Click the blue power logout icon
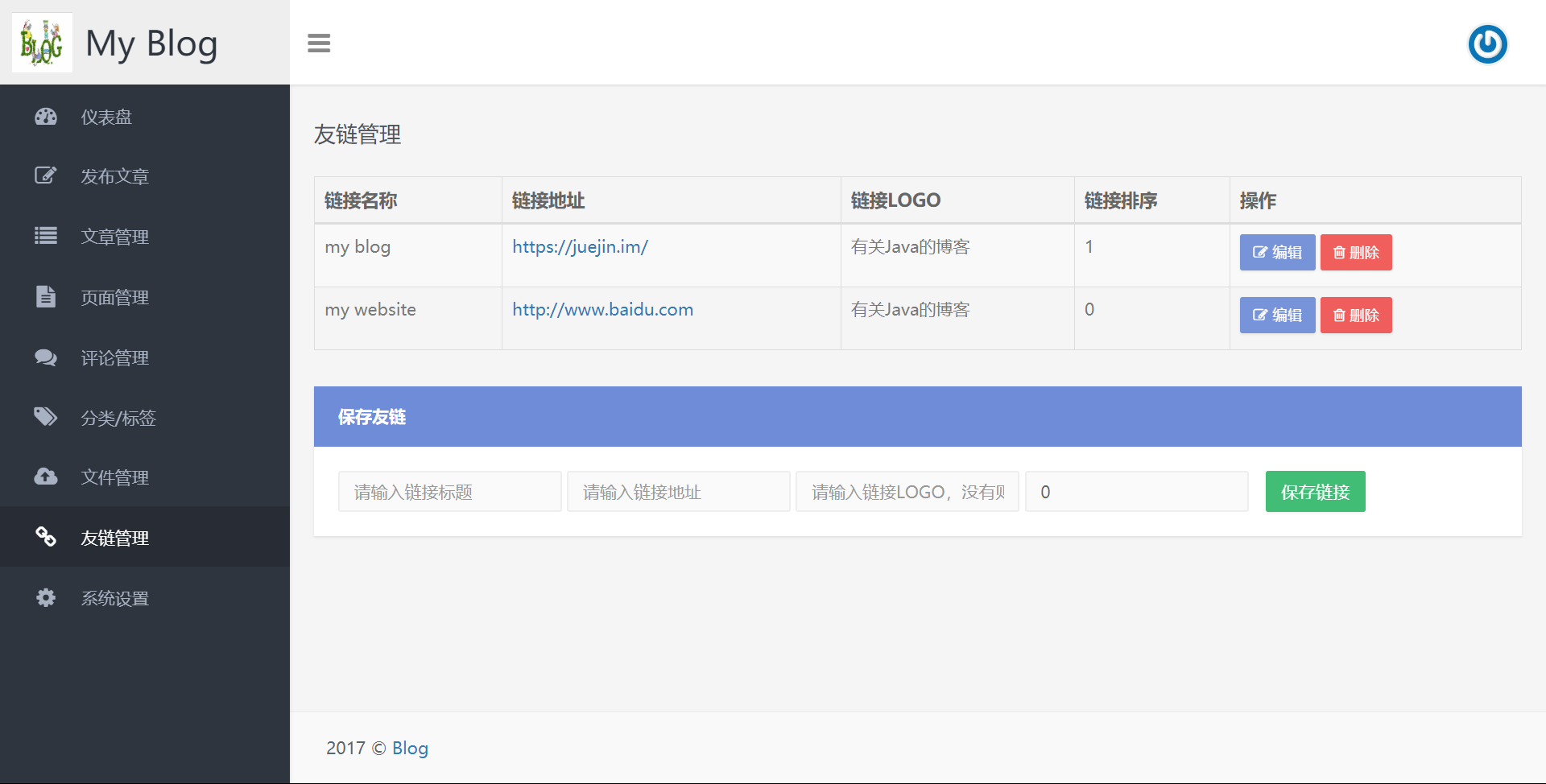1546x784 pixels. (1487, 43)
